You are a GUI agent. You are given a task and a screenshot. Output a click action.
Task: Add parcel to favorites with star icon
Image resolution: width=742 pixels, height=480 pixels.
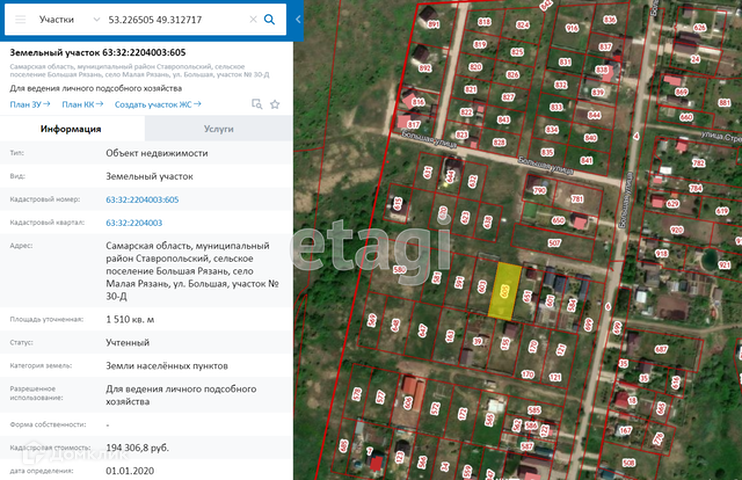click(x=275, y=104)
